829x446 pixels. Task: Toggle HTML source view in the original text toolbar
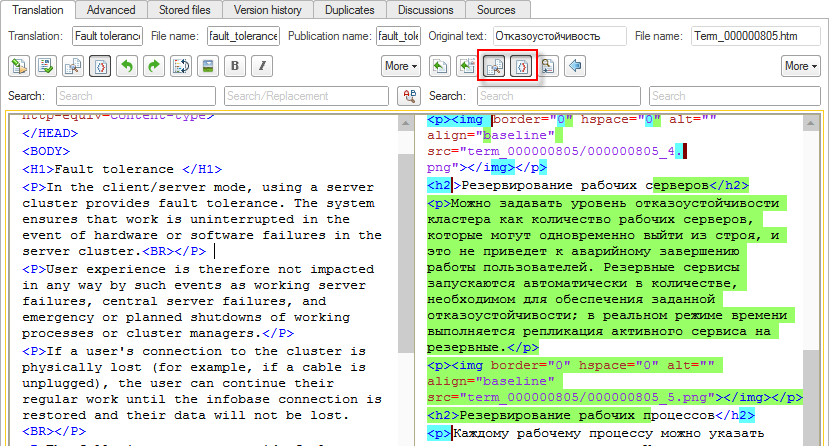[521, 66]
